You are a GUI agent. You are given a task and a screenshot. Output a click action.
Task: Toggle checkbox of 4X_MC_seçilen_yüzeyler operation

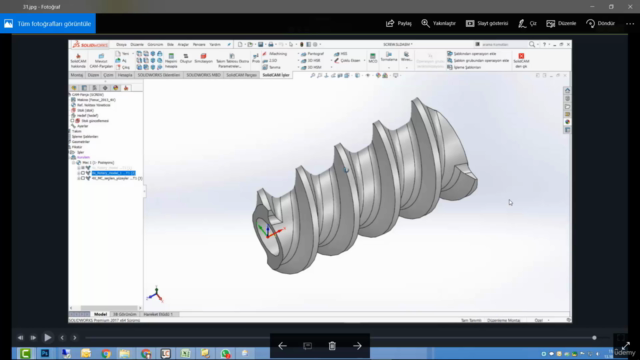83,178
